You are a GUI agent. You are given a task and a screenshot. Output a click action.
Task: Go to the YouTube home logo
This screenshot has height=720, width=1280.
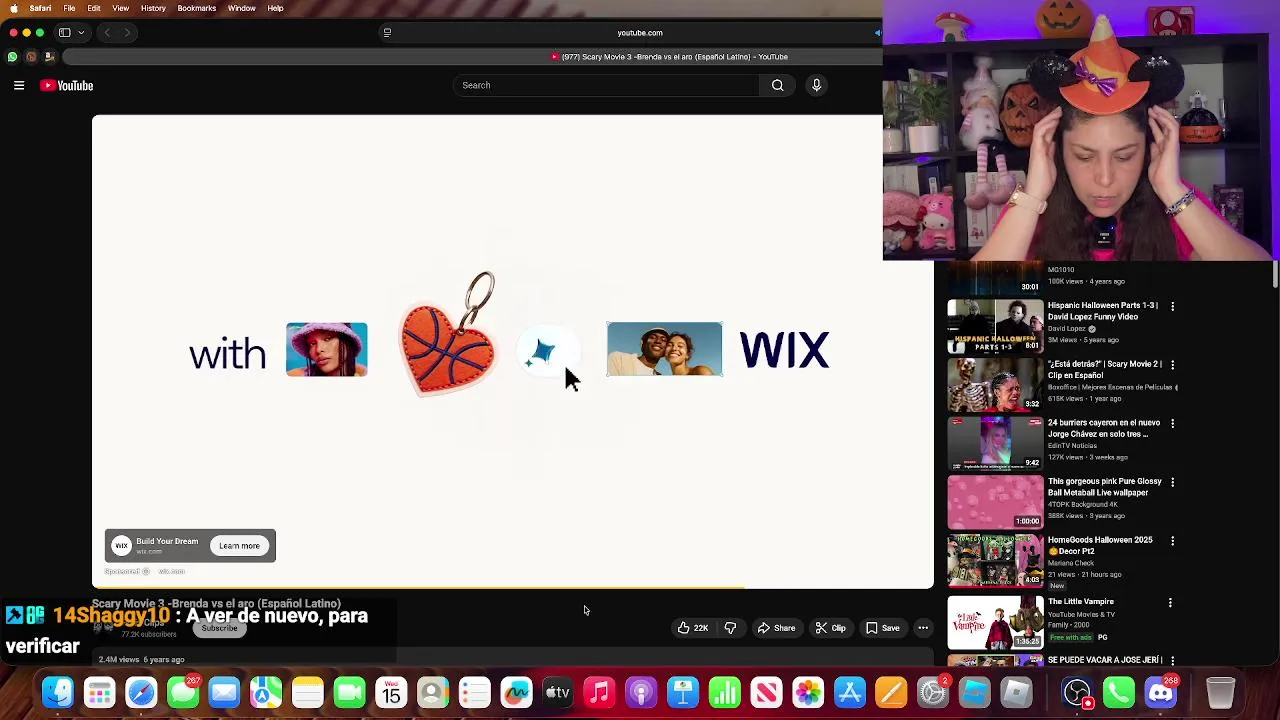click(x=67, y=86)
